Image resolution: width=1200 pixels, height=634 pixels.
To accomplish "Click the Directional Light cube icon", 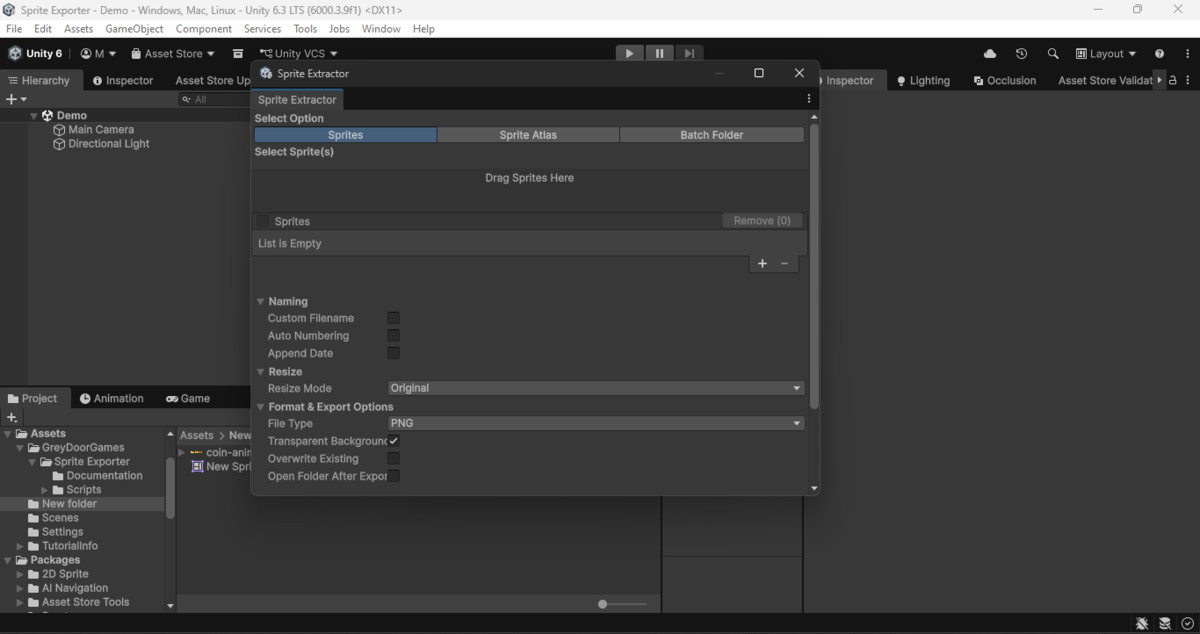I will tap(59, 144).
